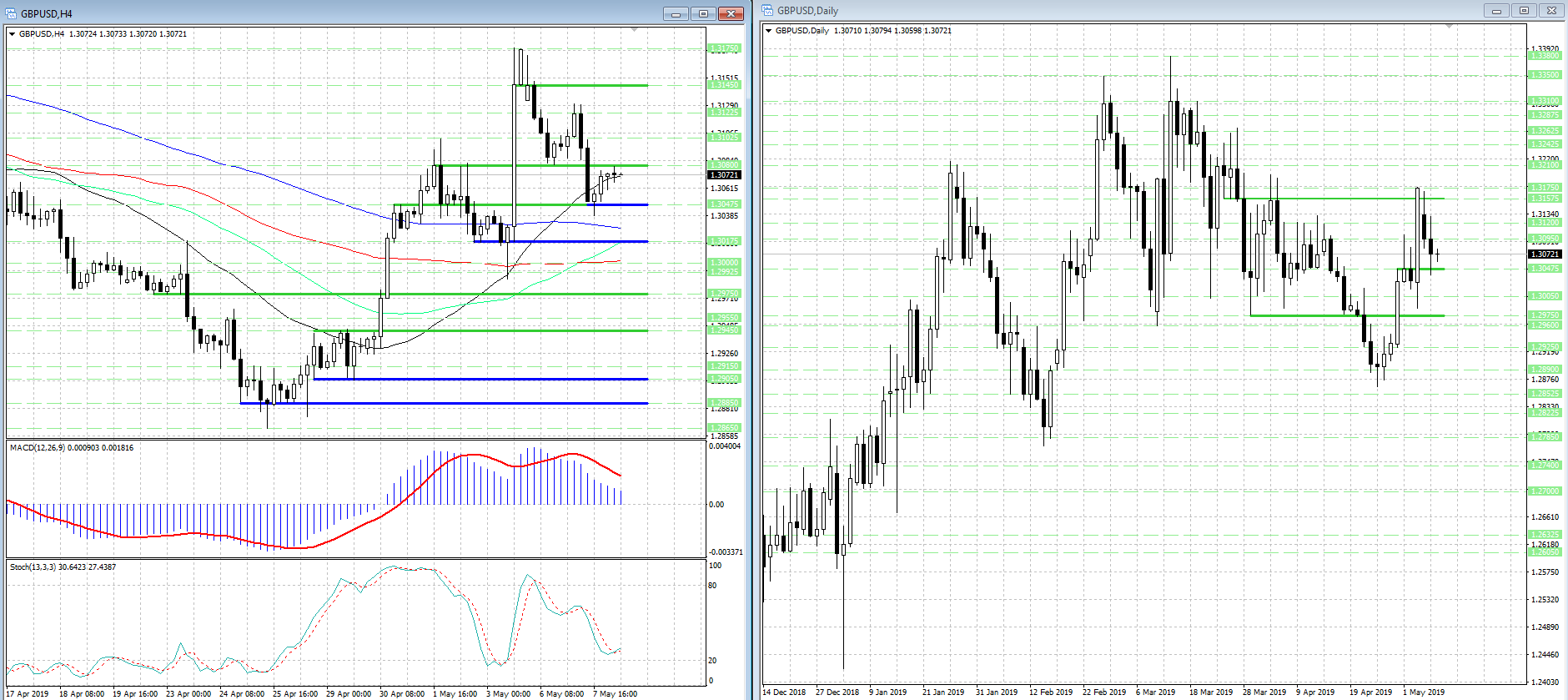Click the 20 level on Stochastic scale
The image size is (1568, 700).
(x=712, y=661)
